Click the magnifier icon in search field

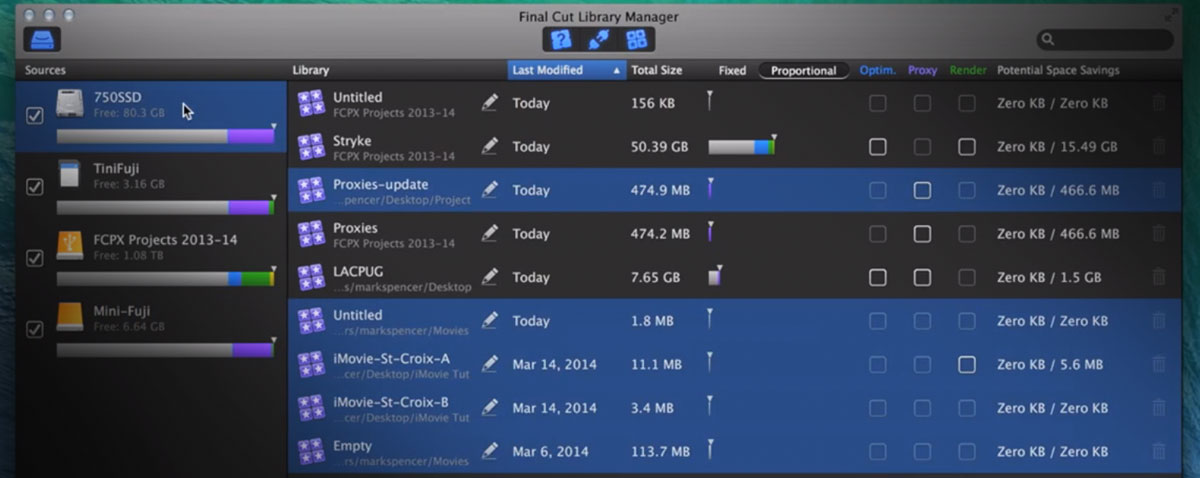click(x=1048, y=40)
